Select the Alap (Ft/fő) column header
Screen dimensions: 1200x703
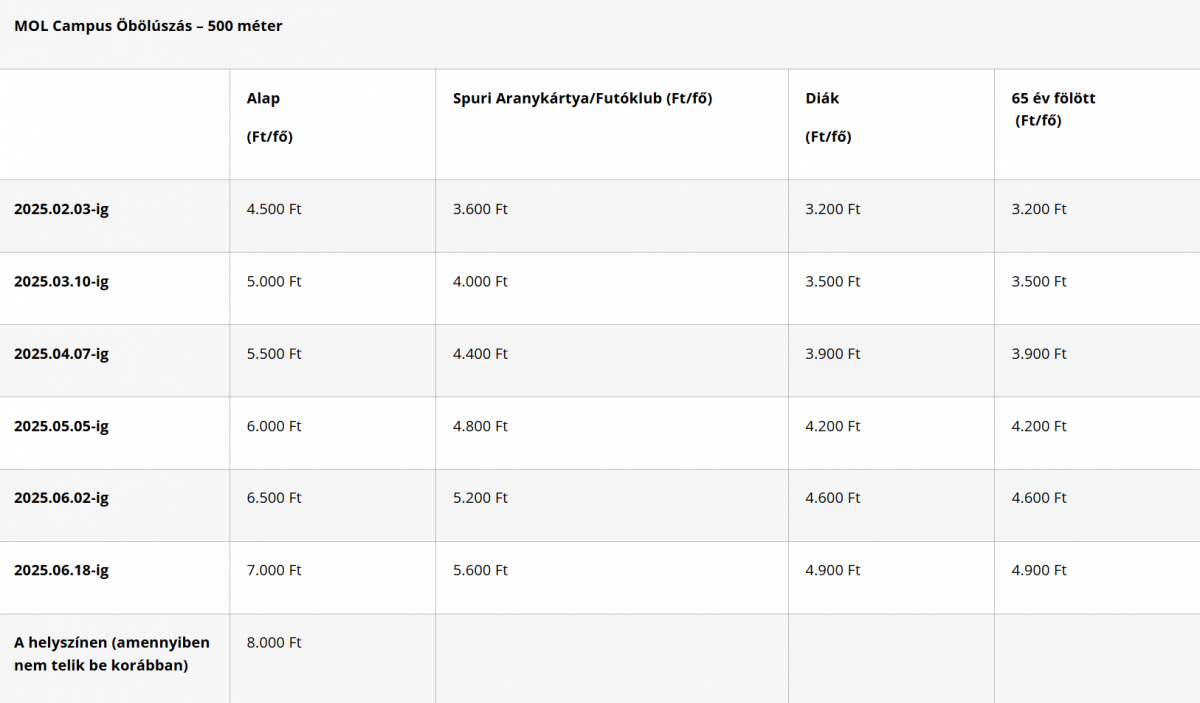(269, 117)
